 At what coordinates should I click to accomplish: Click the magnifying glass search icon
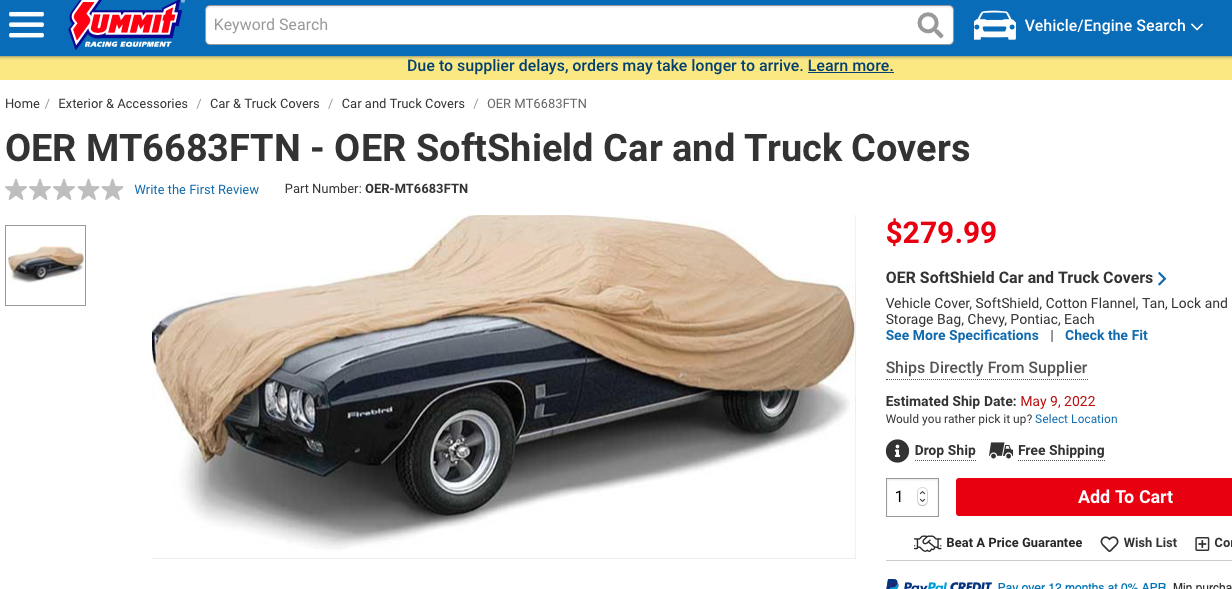tap(930, 25)
